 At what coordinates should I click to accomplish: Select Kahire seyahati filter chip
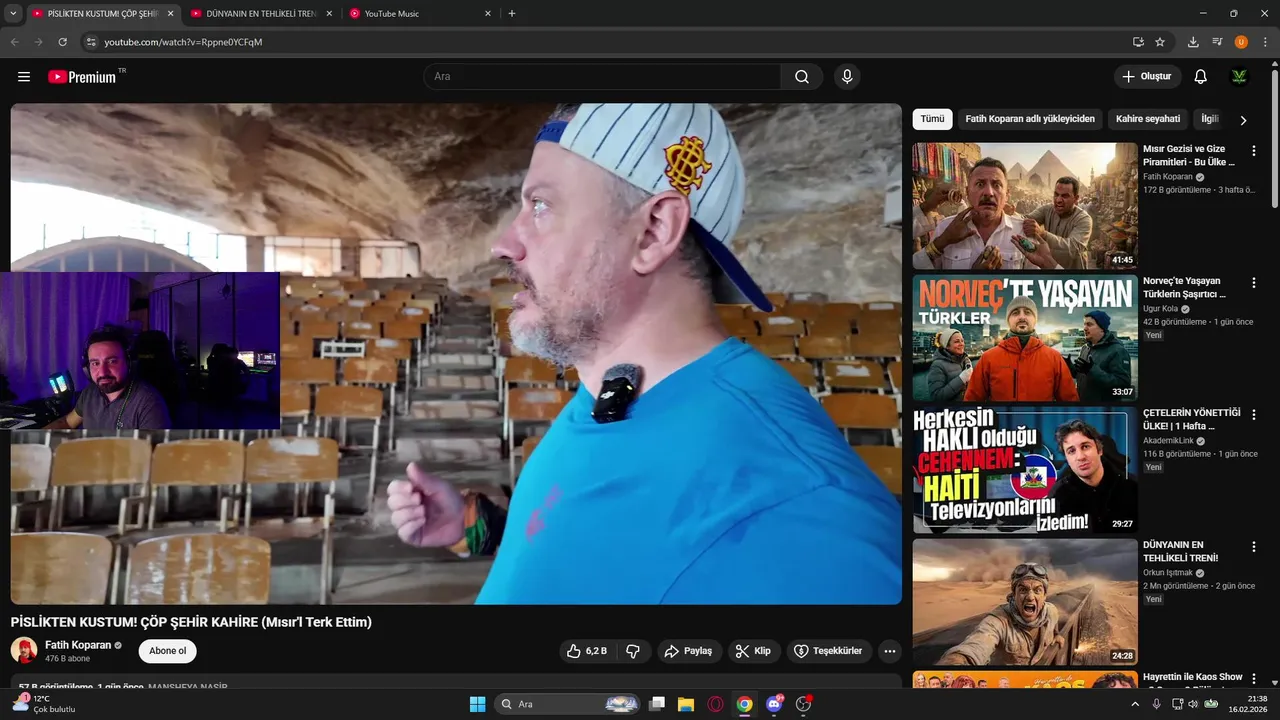pos(1148,119)
